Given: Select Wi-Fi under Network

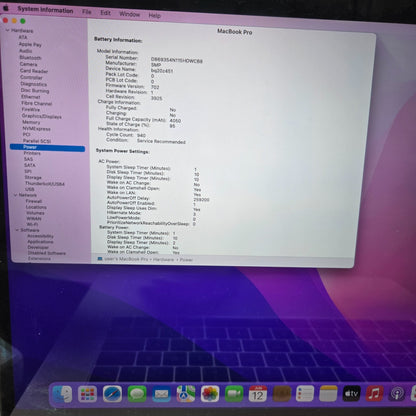Looking at the screenshot, I should pos(32,224).
